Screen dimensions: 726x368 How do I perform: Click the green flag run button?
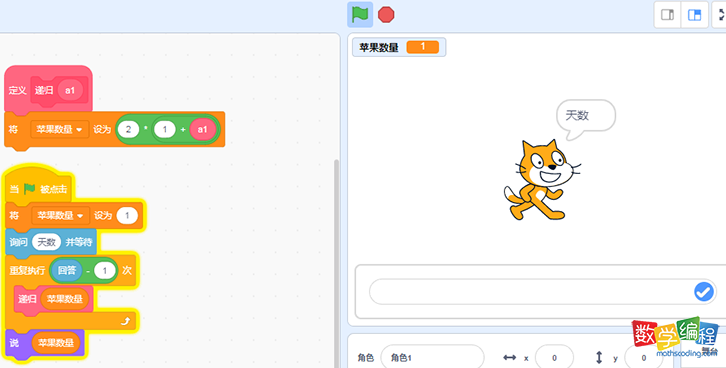[x=360, y=15]
